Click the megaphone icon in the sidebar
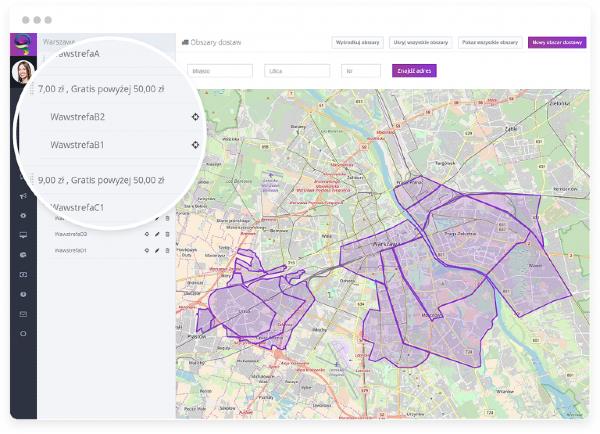Image resolution: width=600 pixels, height=434 pixels. click(x=23, y=196)
